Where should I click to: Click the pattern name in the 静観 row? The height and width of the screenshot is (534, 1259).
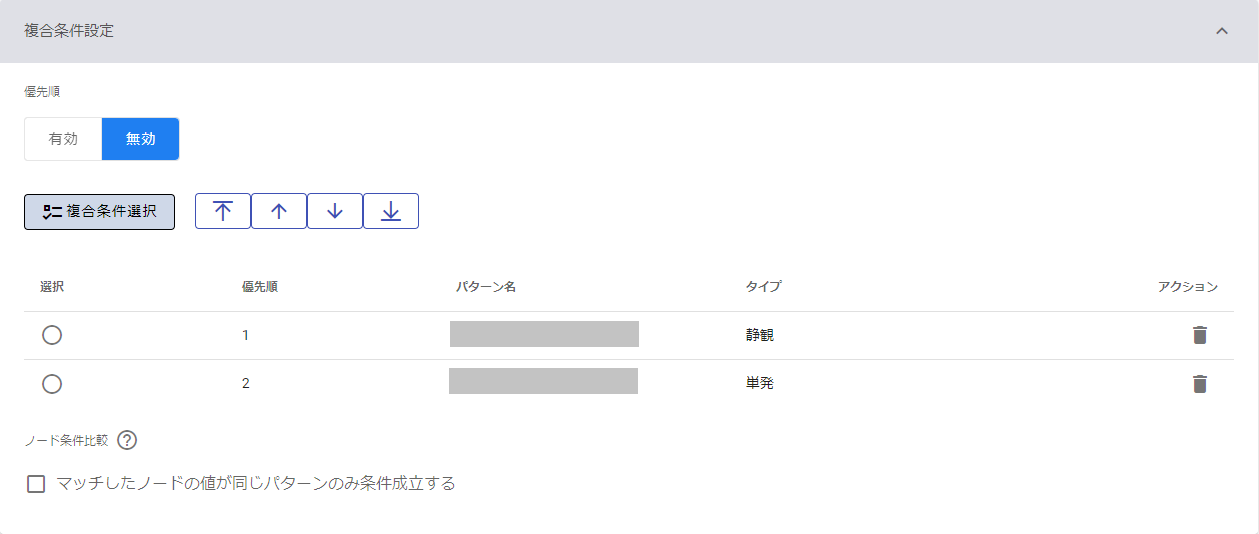[544, 334]
